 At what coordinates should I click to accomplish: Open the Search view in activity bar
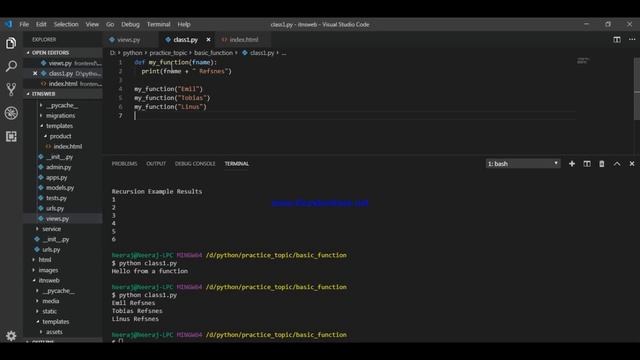pos(11,66)
